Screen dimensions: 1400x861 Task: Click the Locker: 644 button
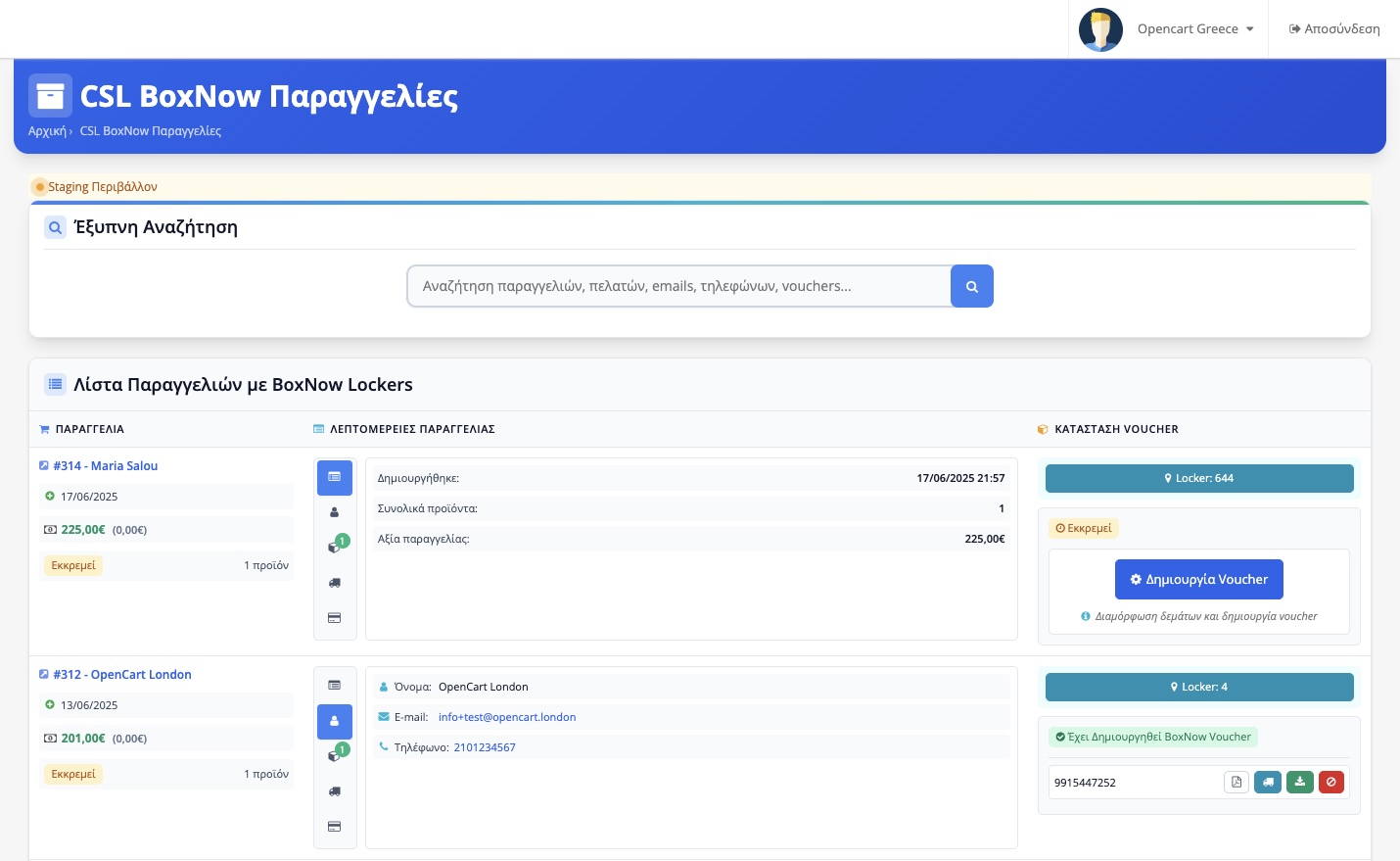tap(1199, 478)
